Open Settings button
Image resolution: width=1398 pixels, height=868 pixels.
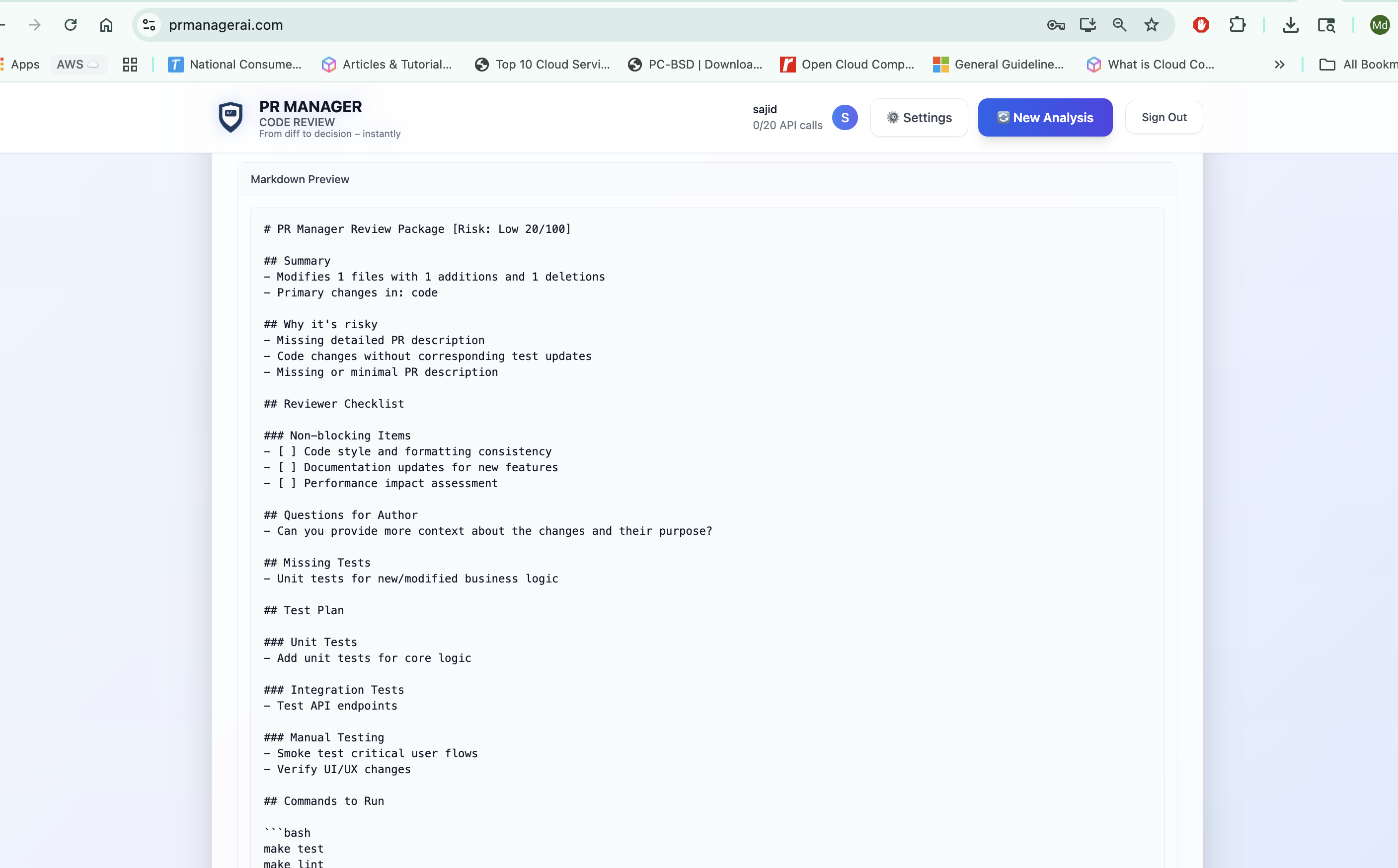[x=919, y=118]
